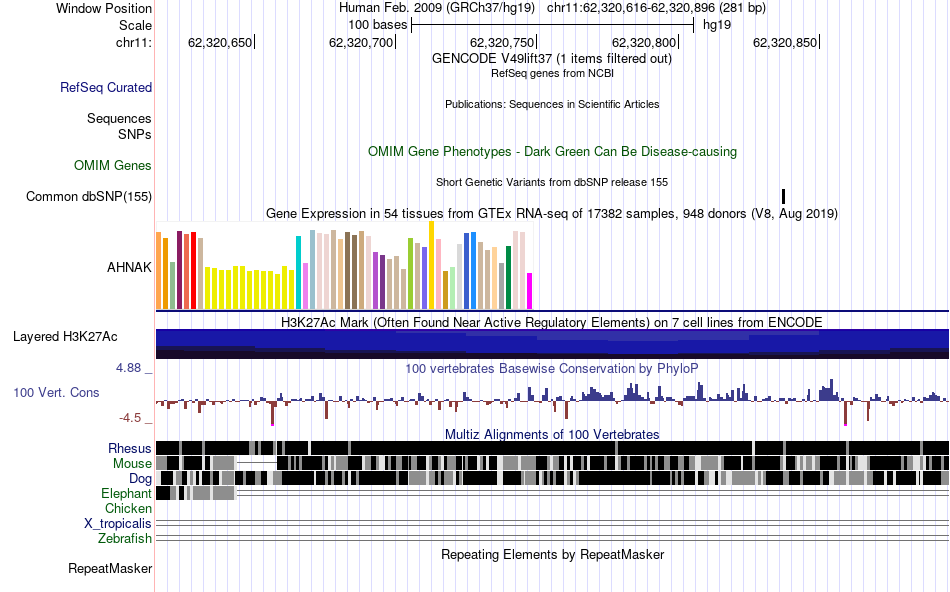Open 'Multiz Alignments of 100 Vertebrates' title
This screenshot has width=950, height=592.
tap(552, 434)
